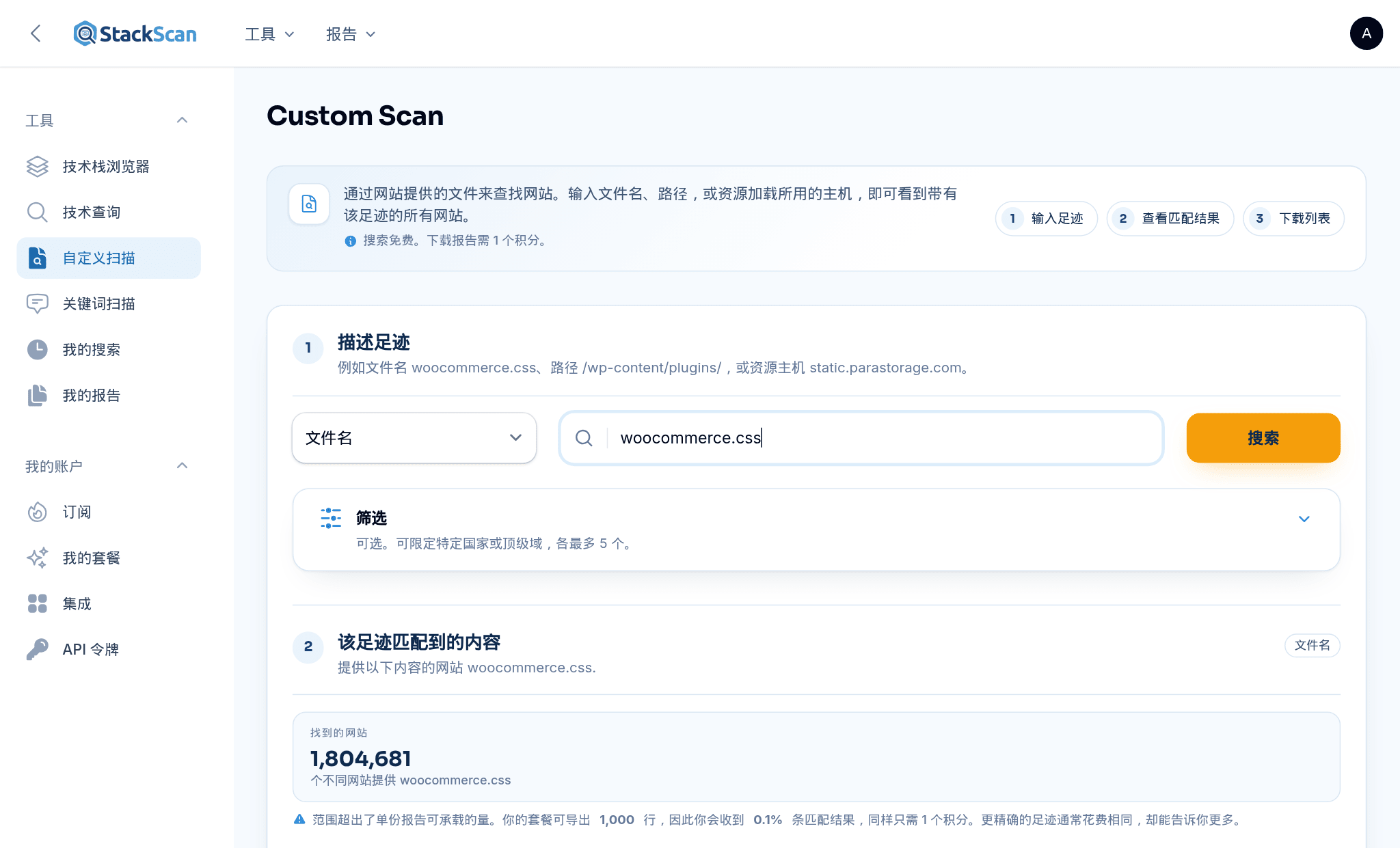Click the orange 搜索 button

(1263, 438)
